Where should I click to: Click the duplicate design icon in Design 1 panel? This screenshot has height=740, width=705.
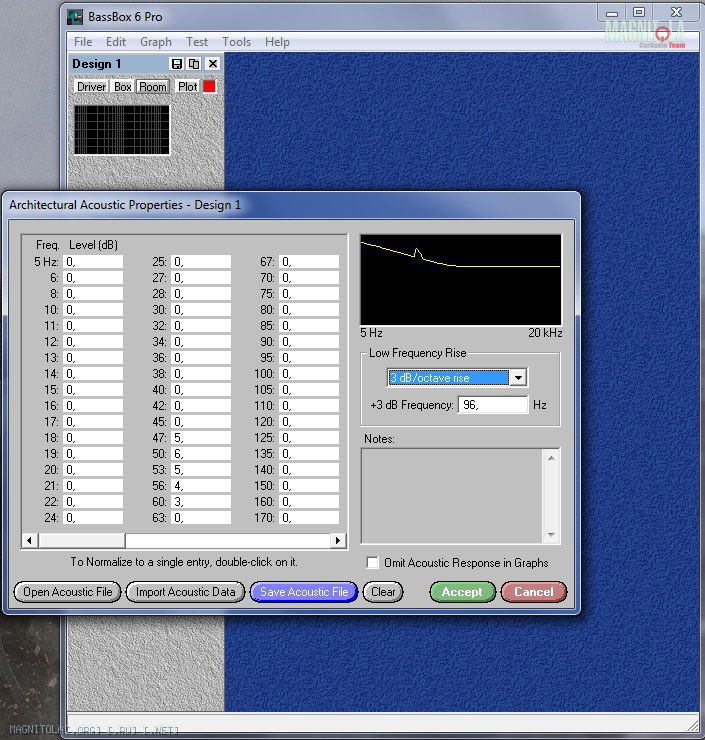pos(194,64)
